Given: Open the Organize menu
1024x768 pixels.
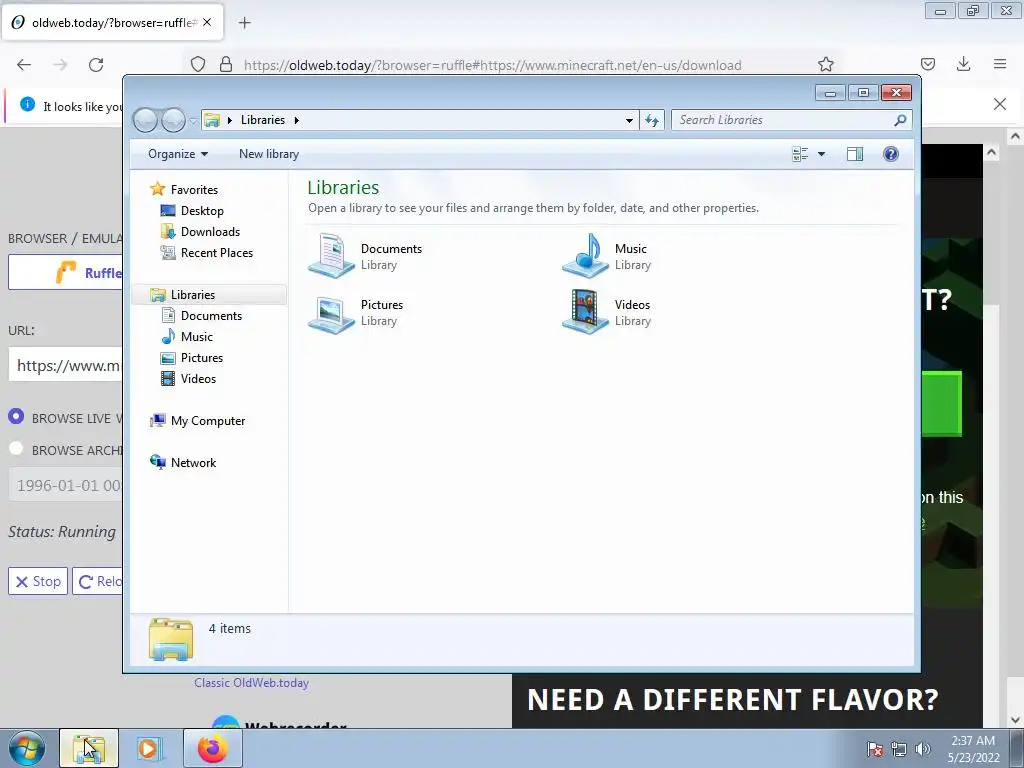Looking at the screenshot, I should click(x=178, y=154).
